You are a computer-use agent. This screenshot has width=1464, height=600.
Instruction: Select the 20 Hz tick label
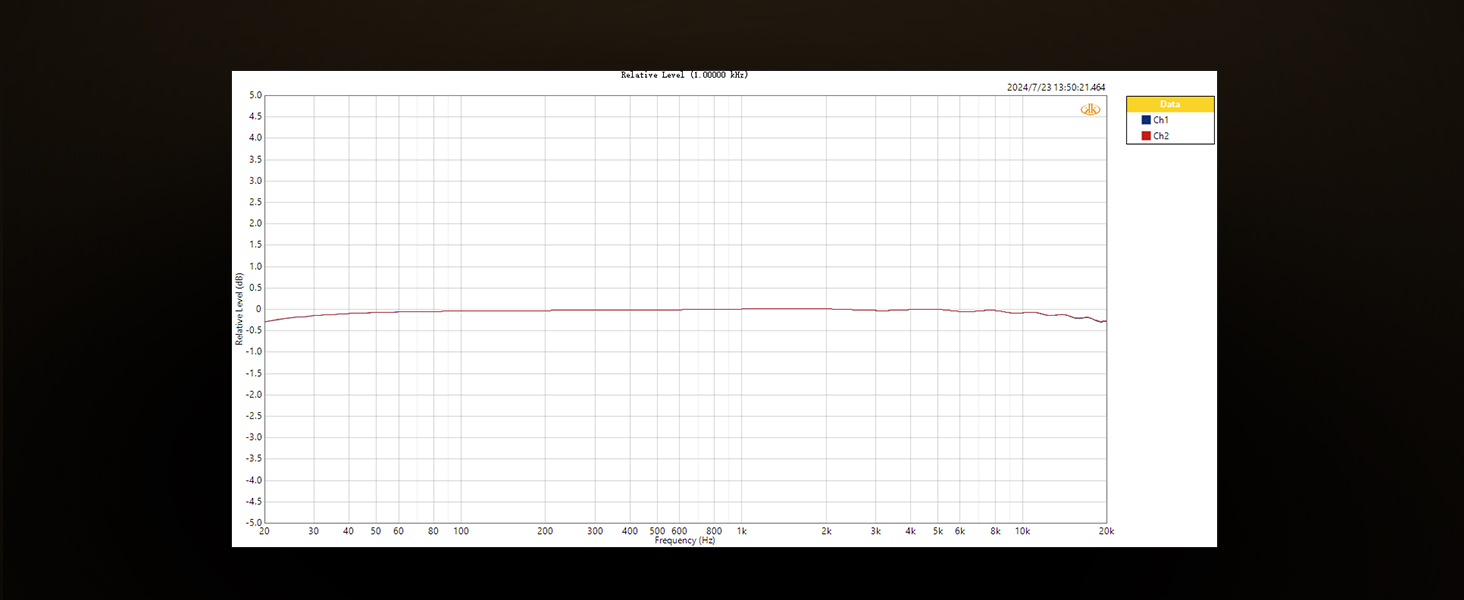click(265, 531)
